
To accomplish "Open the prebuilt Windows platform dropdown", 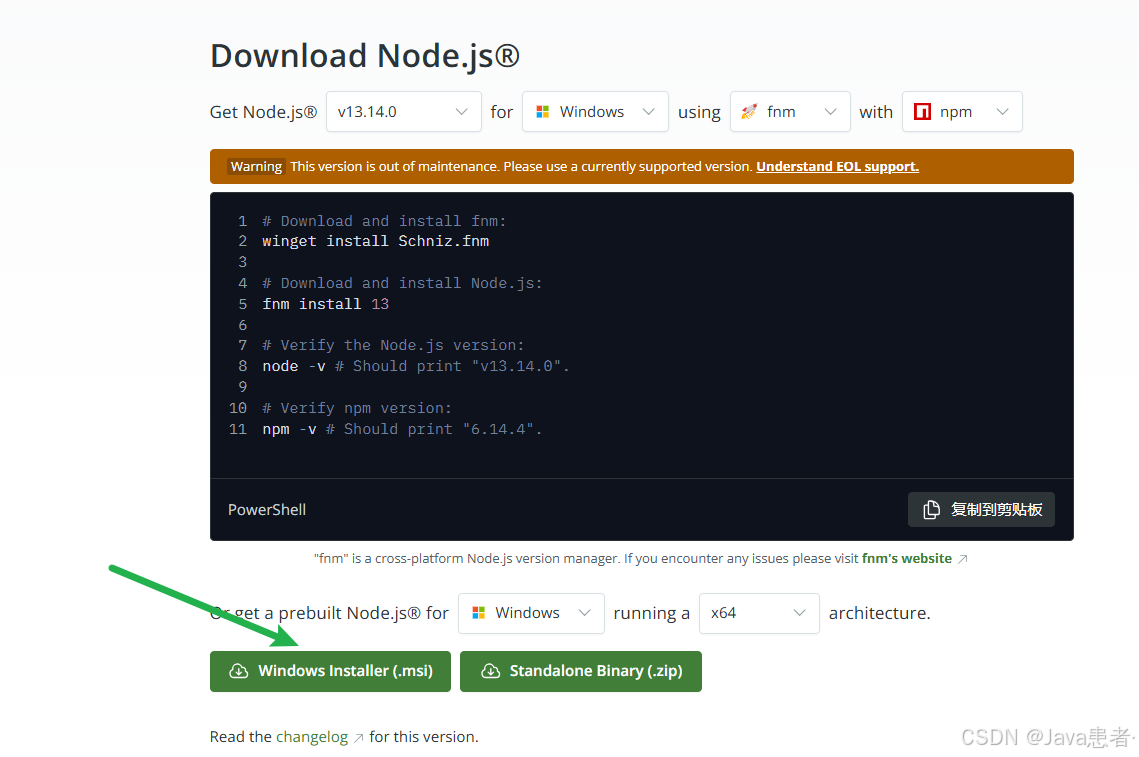I will point(531,613).
